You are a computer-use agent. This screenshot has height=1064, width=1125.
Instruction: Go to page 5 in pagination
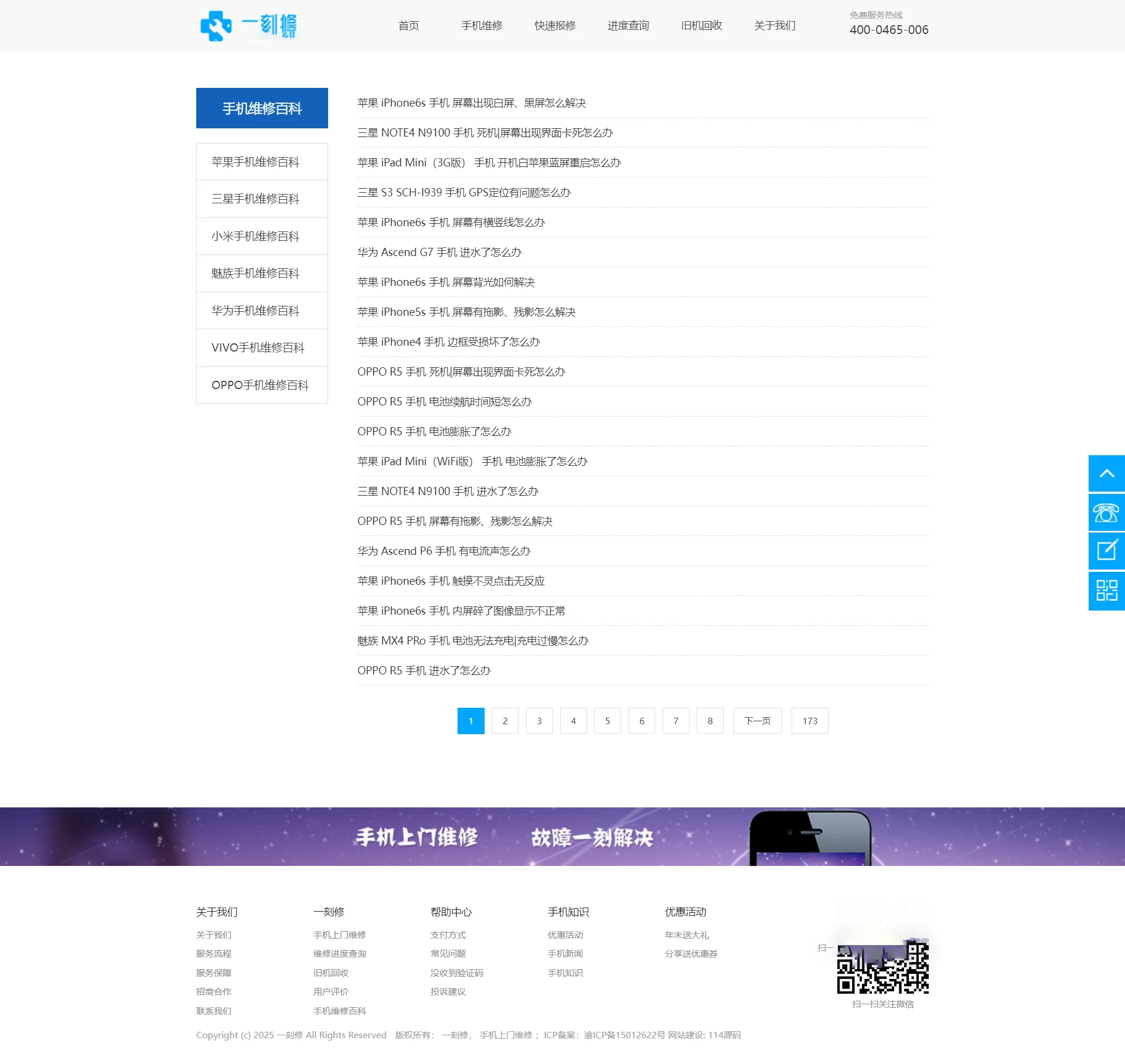point(608,721)
